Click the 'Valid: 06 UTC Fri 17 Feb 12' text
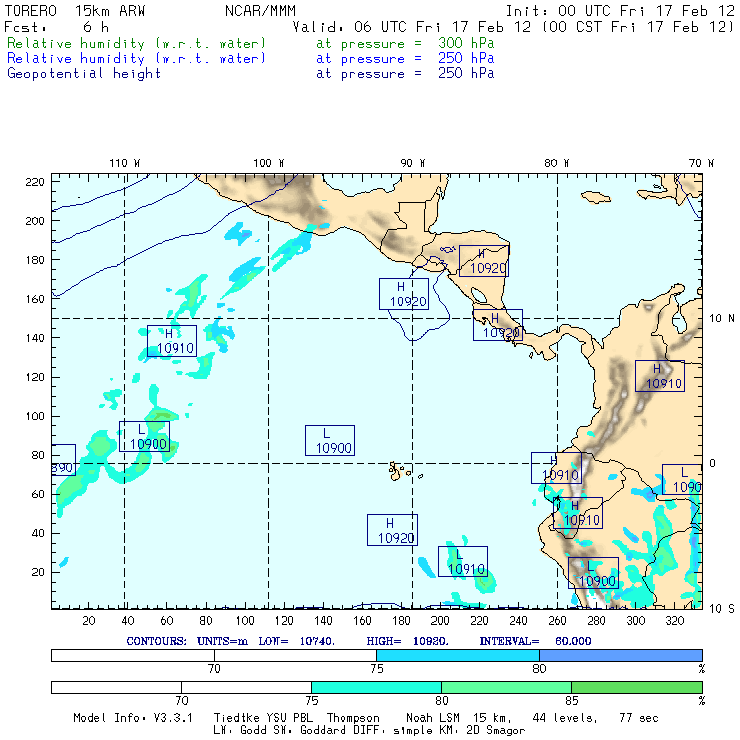Screen dimensions: 740x740 pyautogui.click(x=412, y=27)
